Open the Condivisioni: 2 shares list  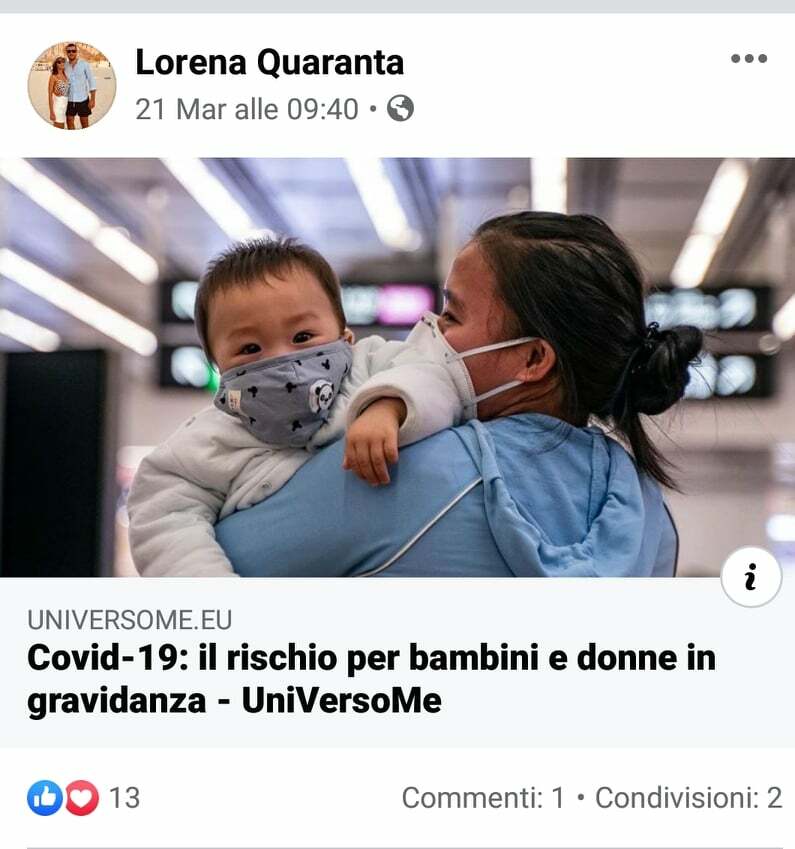click(689, 798)
